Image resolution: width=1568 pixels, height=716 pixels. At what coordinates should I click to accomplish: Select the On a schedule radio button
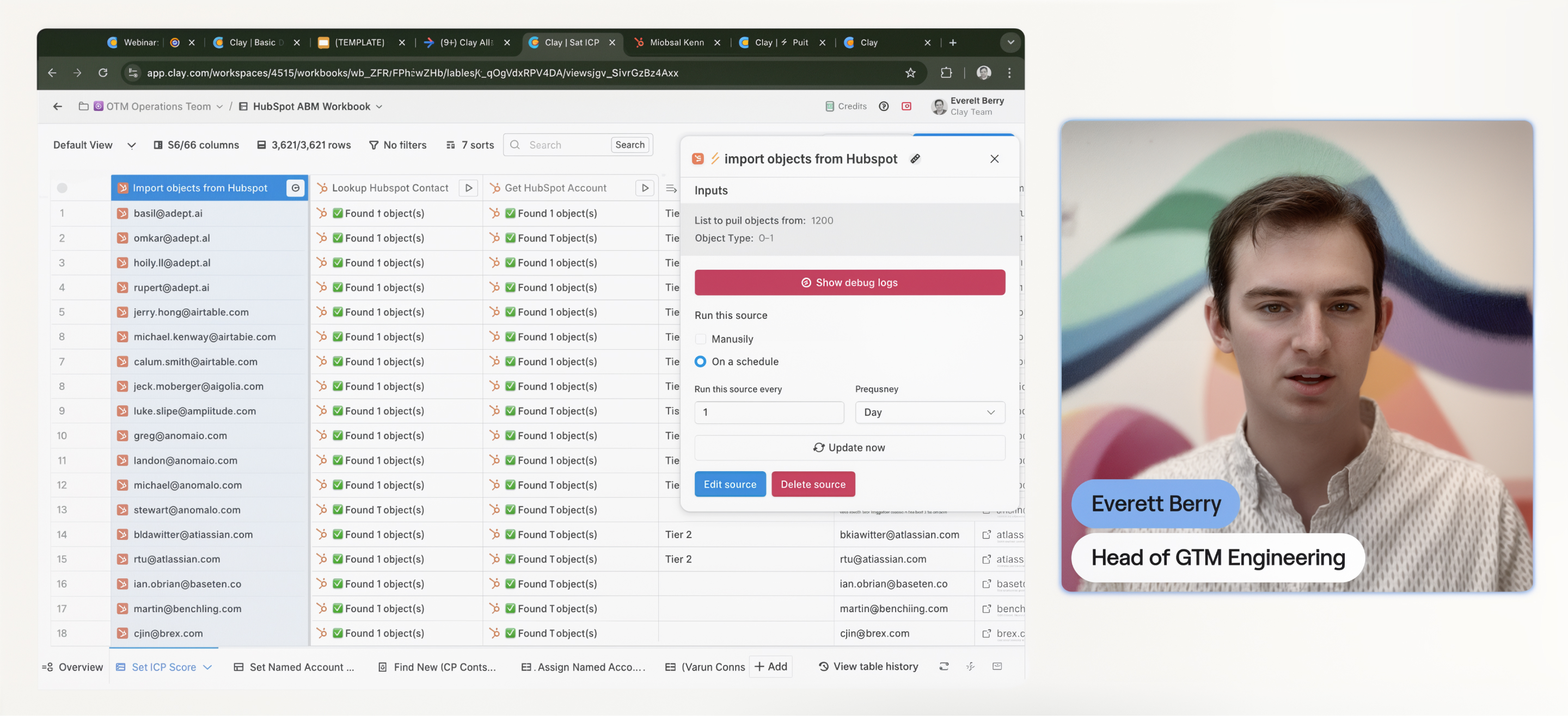tap(701, 362)
